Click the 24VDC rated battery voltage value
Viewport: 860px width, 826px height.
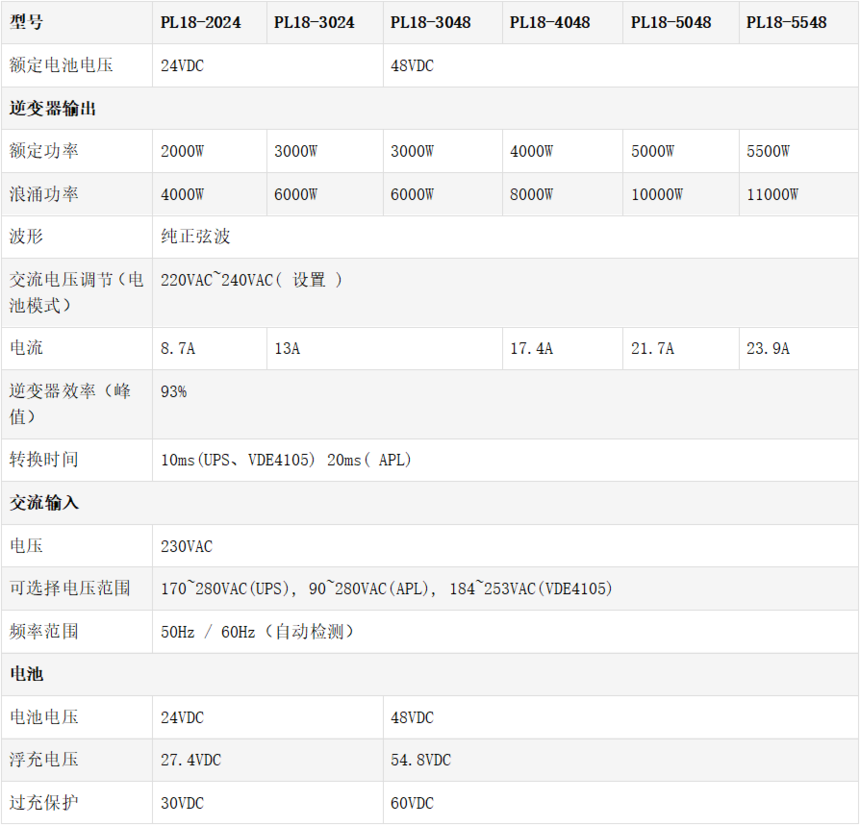tap(182, 66)
